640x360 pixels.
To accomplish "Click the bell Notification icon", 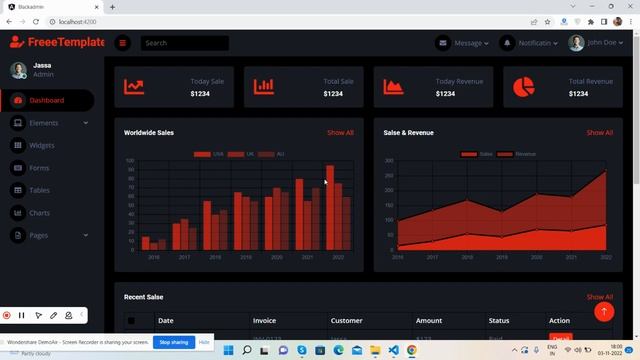I will point(507,43).
